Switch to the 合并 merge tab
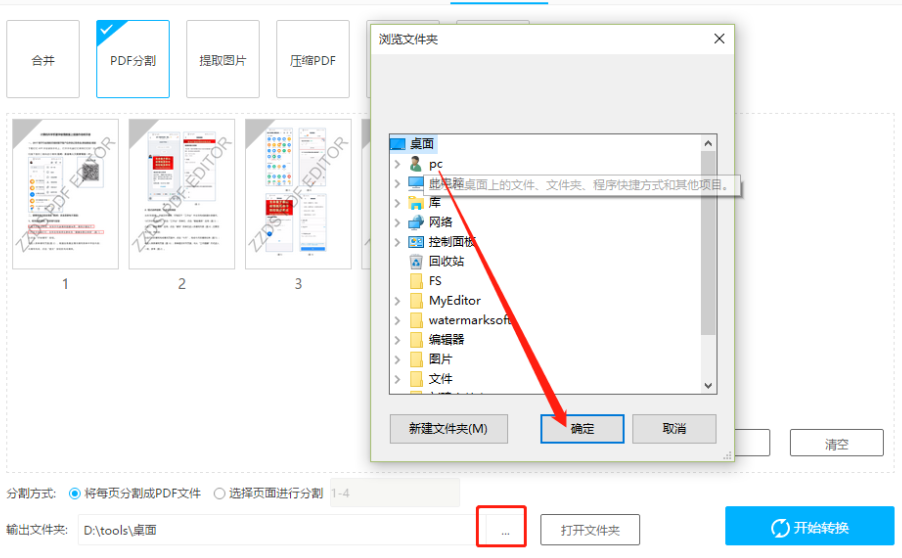Viewport: 902px width, 558px height. pos(43,59)
